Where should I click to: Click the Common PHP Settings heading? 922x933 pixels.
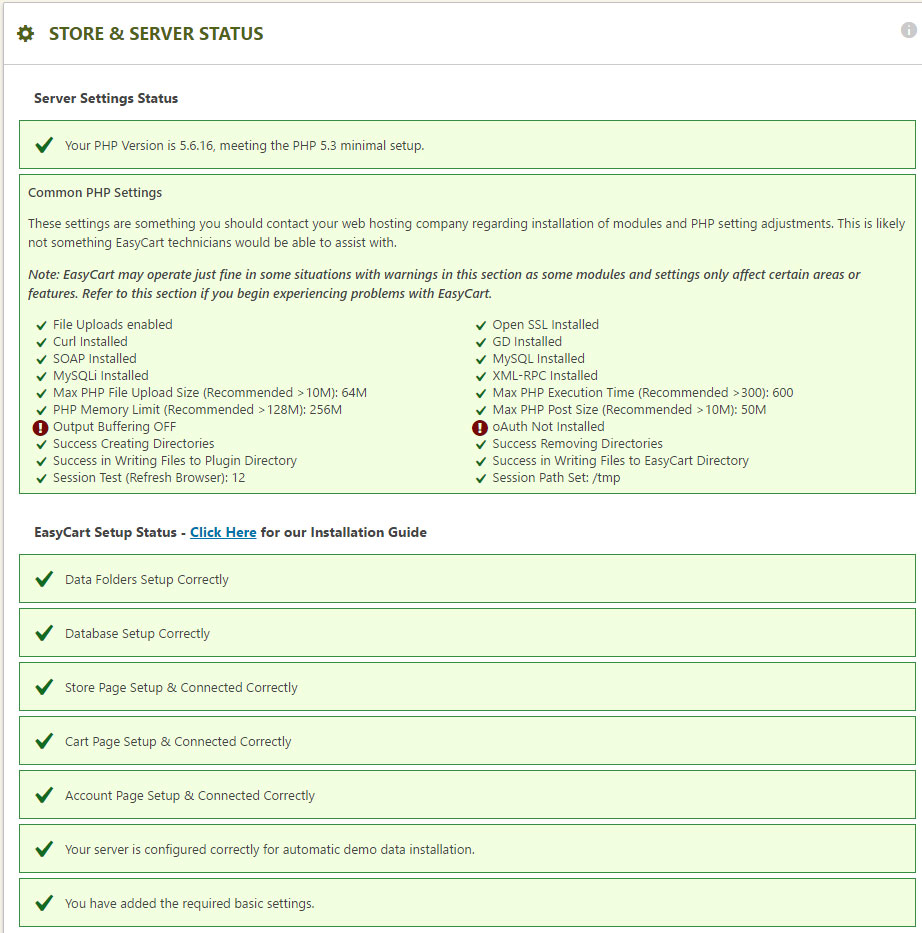pyautogui.click(x=95, y=193)
